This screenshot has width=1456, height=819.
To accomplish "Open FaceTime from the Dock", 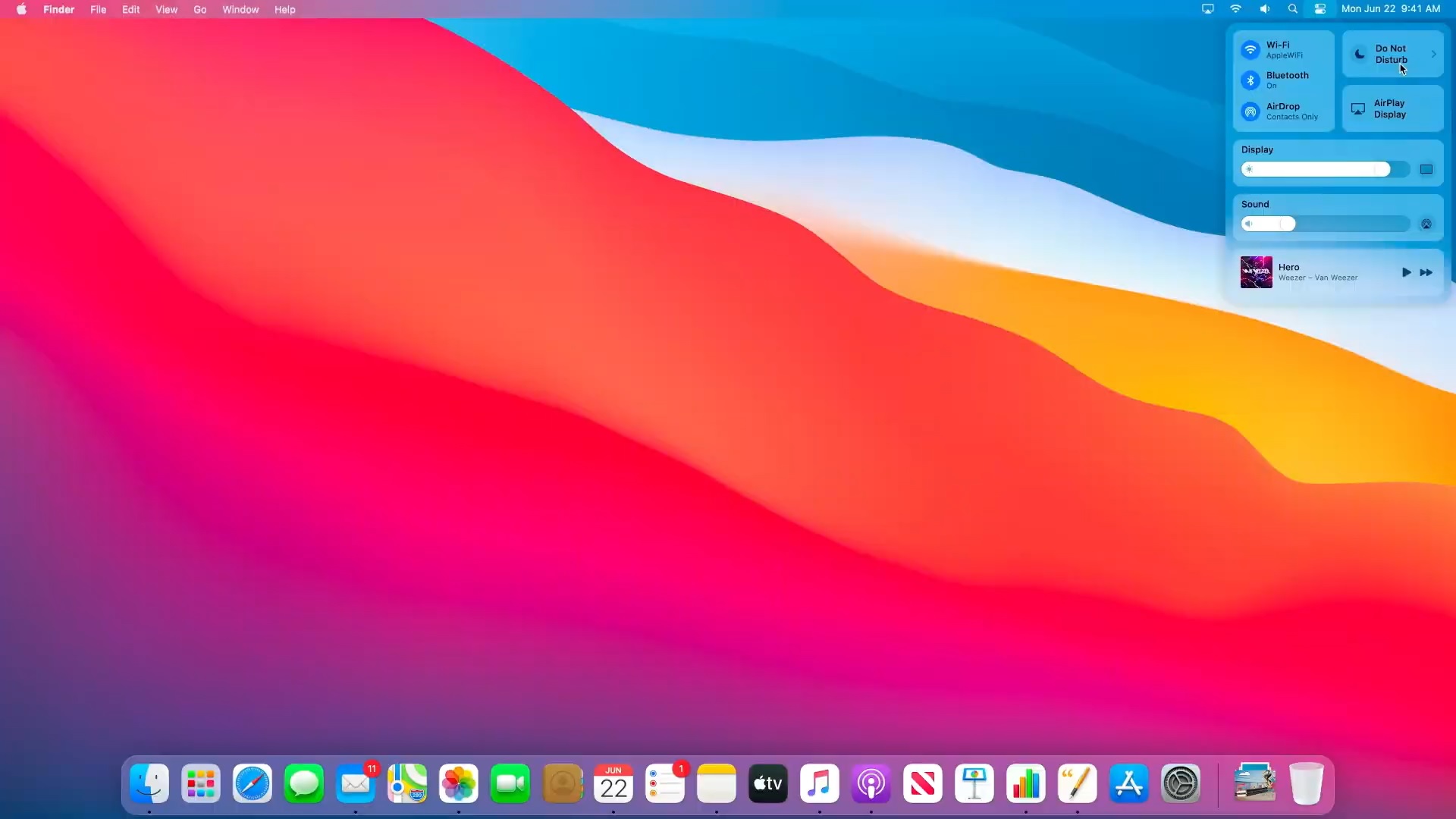I will coord(510,783).
